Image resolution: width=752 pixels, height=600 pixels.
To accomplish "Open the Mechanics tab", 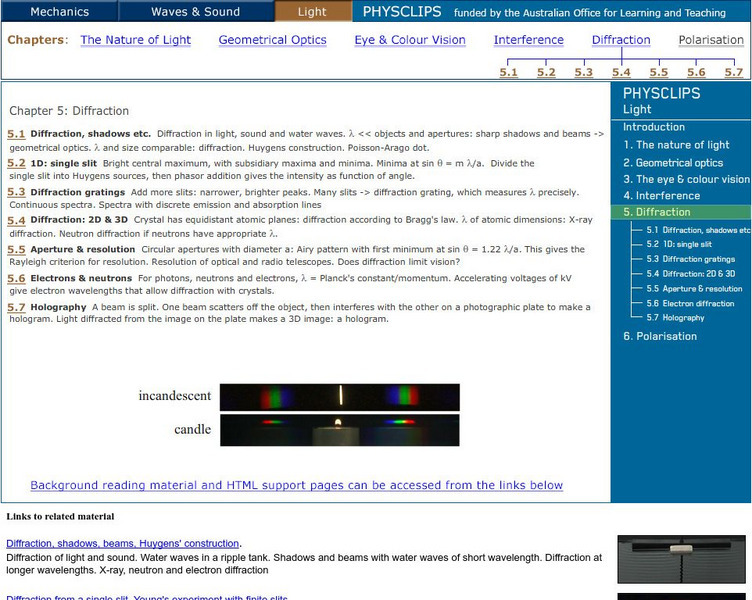I will [59, 12].
